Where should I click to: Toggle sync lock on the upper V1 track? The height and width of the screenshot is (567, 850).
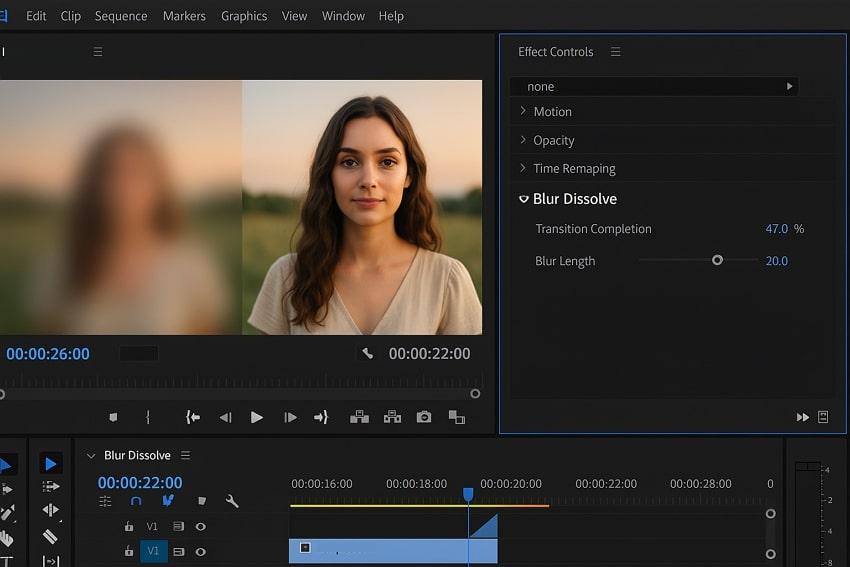(178, 526)
